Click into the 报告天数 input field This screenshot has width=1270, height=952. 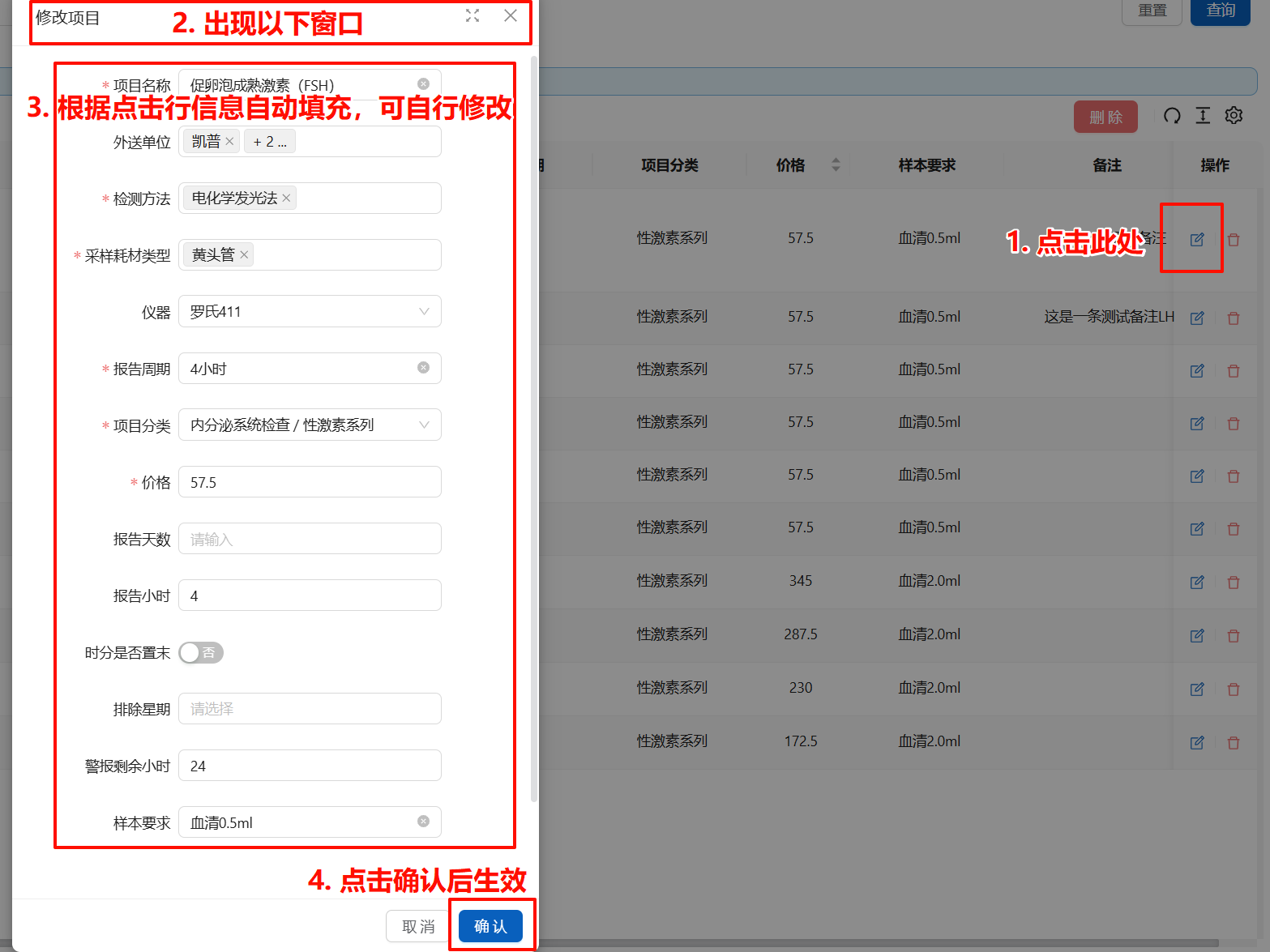click(310, 539)
